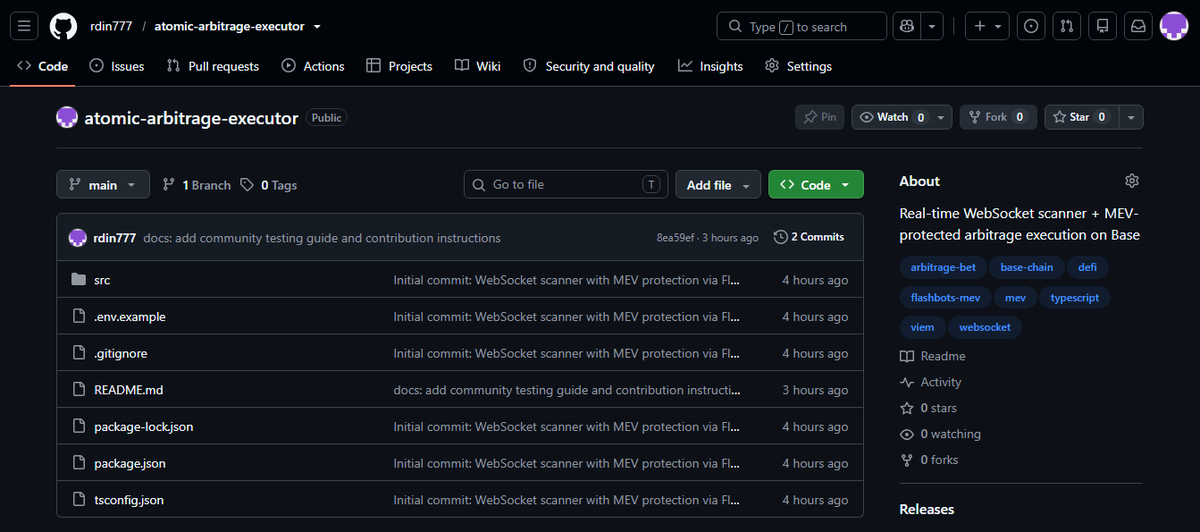Screen dimensions: 1200x532
Task: Open the .env.example file
Action: (130, 317)
